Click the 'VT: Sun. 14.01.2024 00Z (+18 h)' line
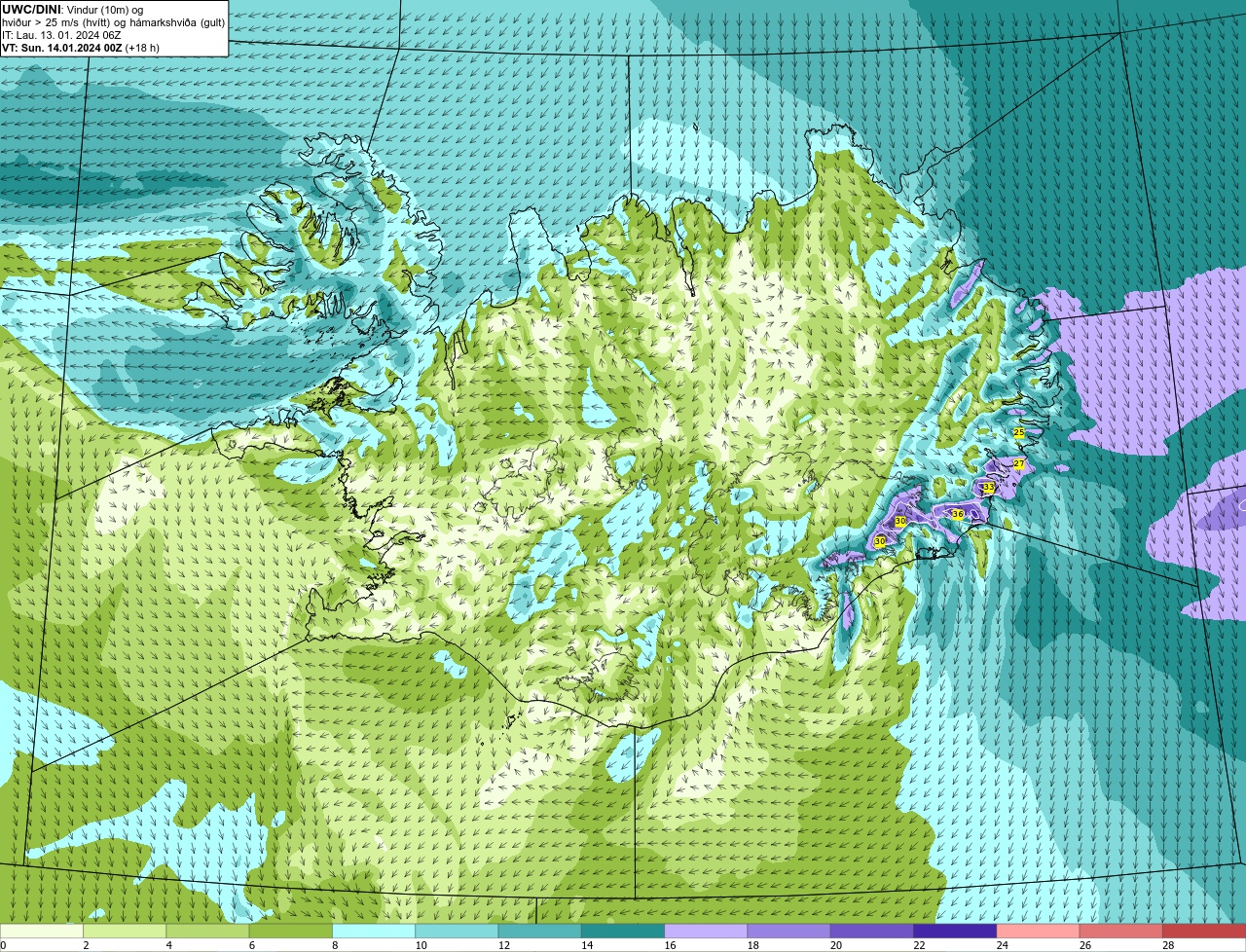 tap(81, 47)
